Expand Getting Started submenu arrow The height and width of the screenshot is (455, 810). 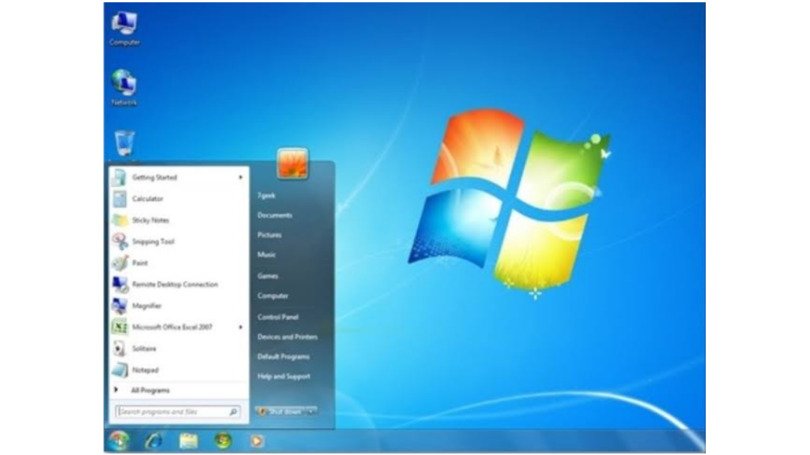(240, 177)
